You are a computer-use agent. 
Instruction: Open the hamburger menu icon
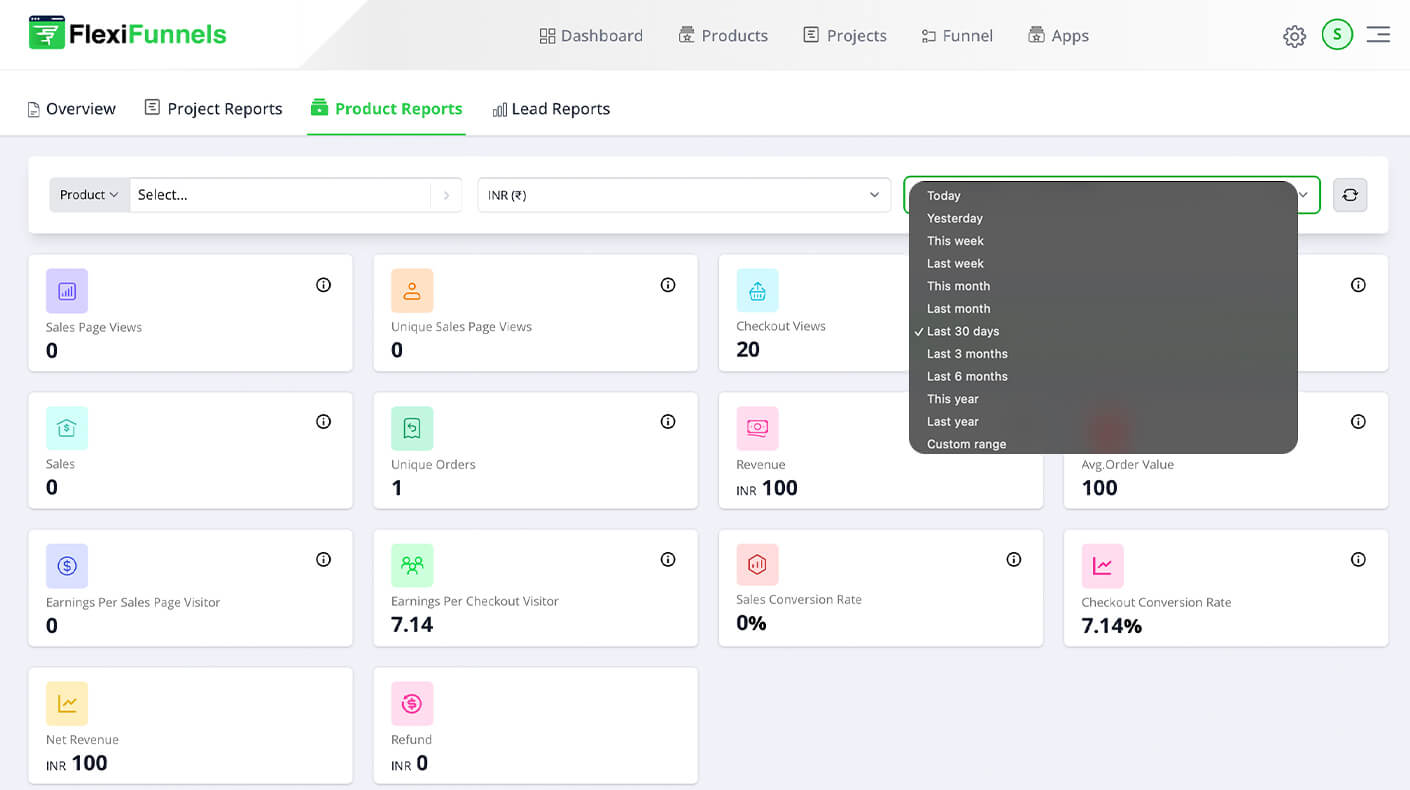coord(1378,35)
